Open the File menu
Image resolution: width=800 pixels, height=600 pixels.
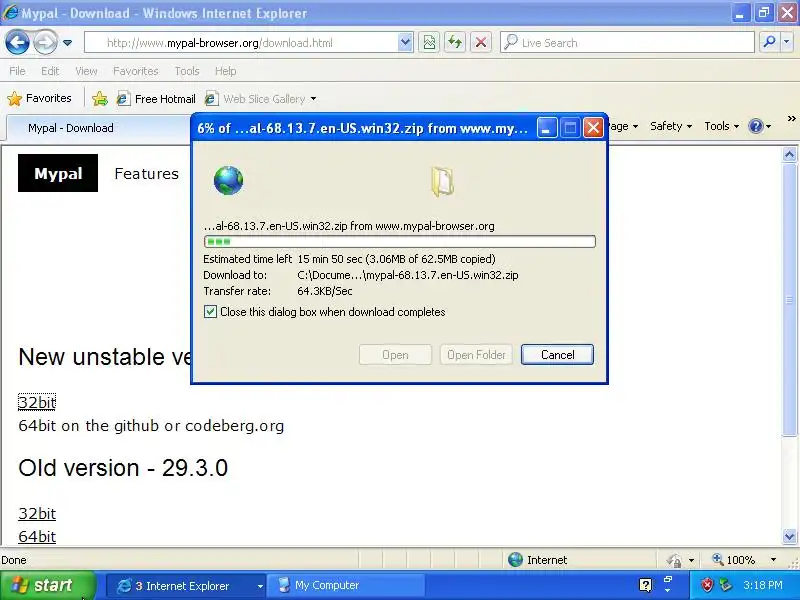pyautogui.click(x=17, y=71)
